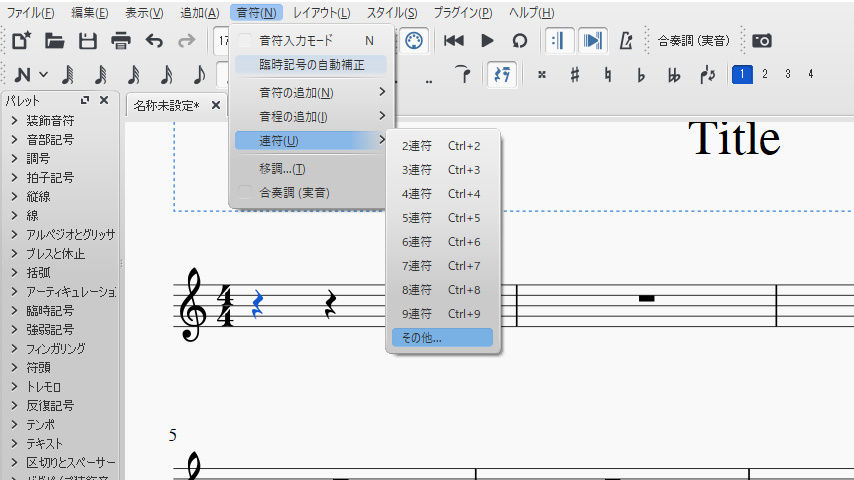Screen dimensions: 854x480
Task: Close the 名称未設定 score tab
Action: click(x=216, y=105)
